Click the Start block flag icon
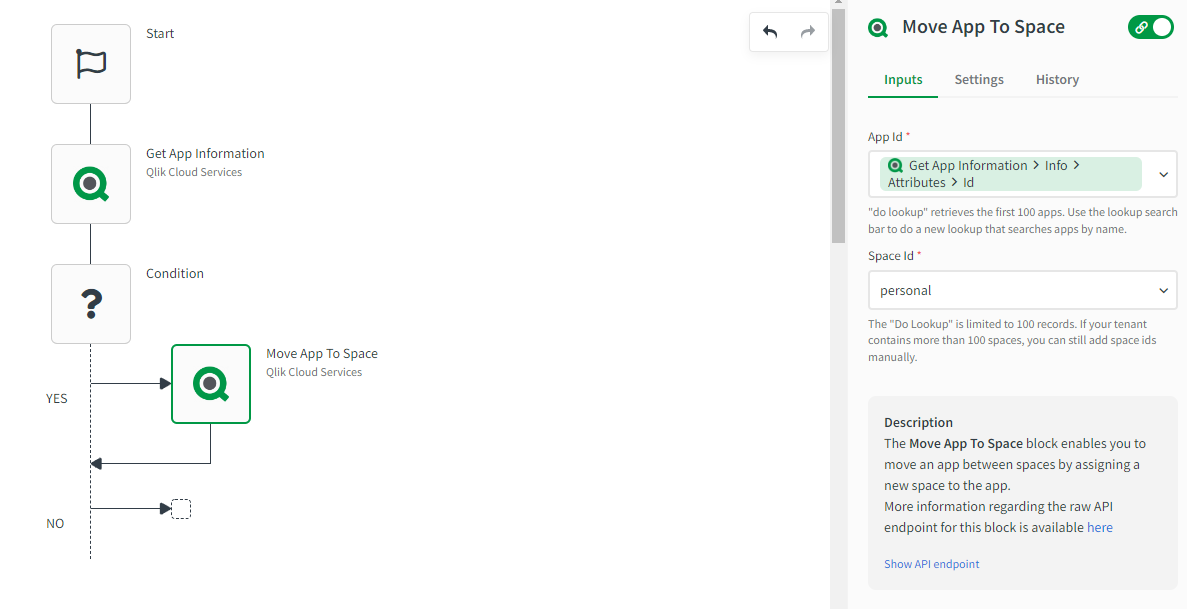The width and height of the screenshot is (1187, 609). point(91,64)
